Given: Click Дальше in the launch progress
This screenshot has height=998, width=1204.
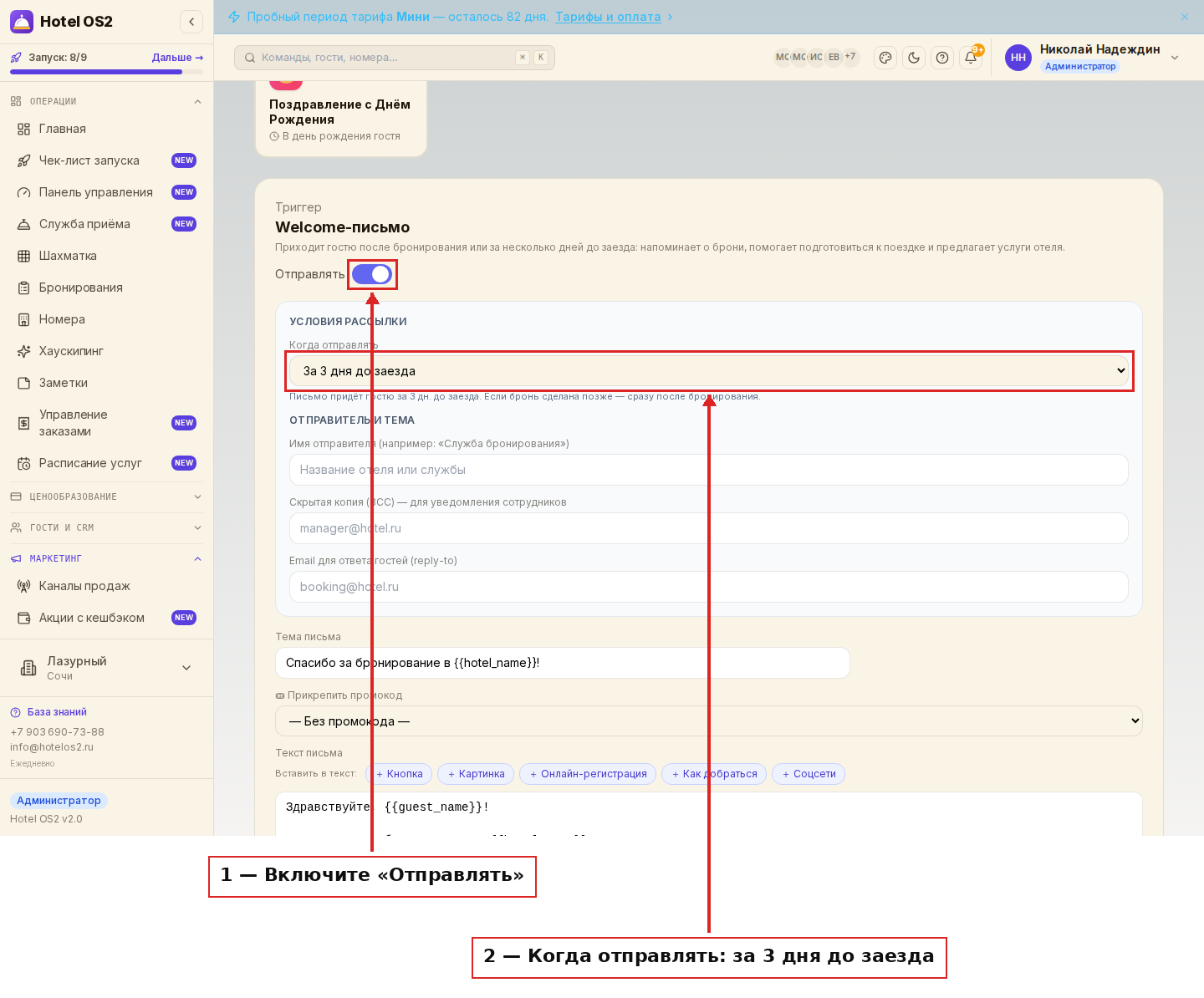Looking at the screenshot, I should pos(177,58).
